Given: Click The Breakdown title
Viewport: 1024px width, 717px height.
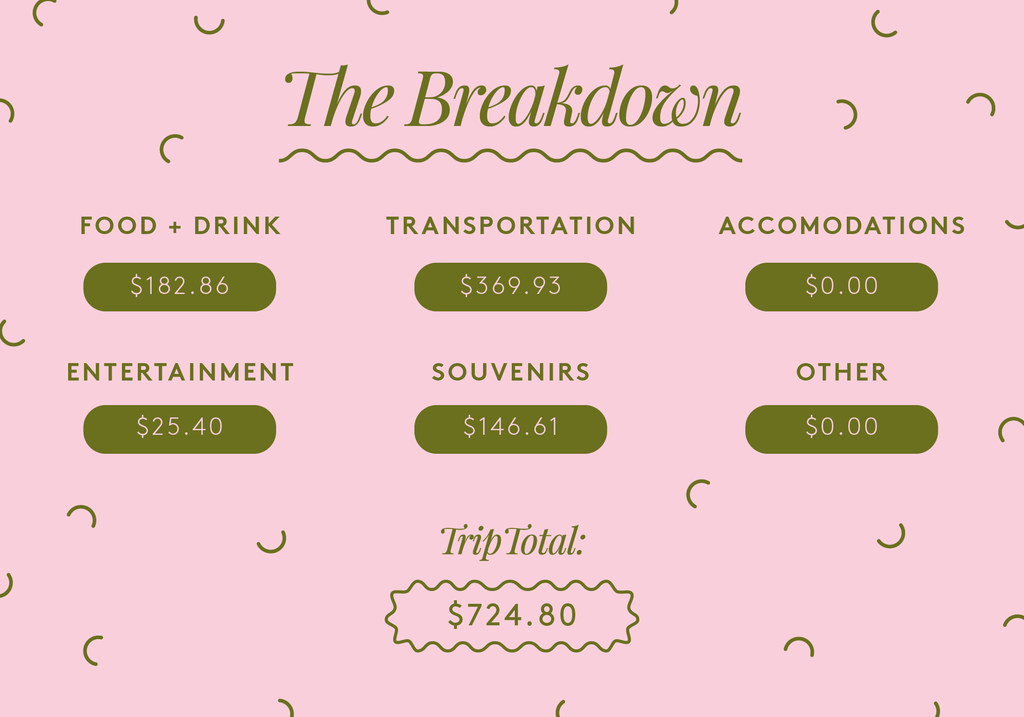Looking at the screenshot, I should [x=513, y=98].
